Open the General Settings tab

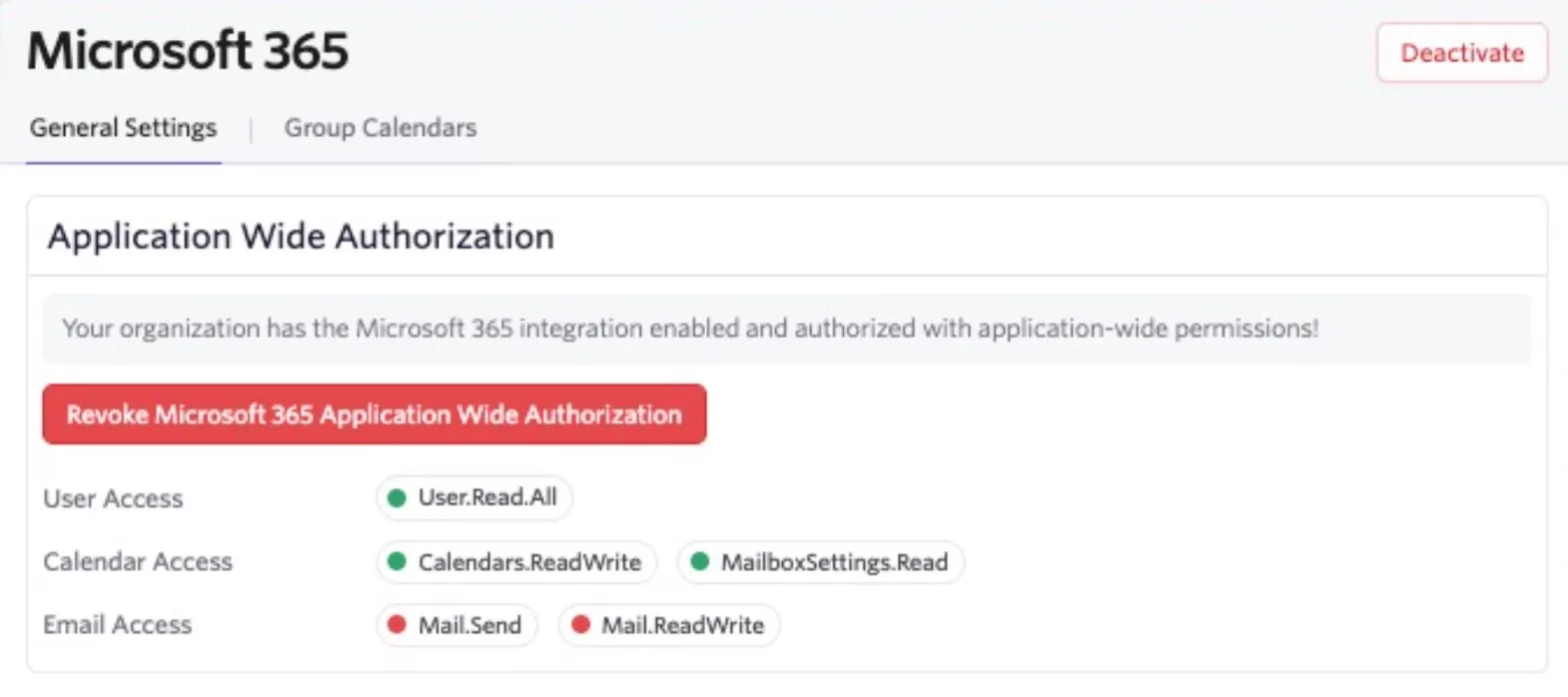tap(123, 128)
